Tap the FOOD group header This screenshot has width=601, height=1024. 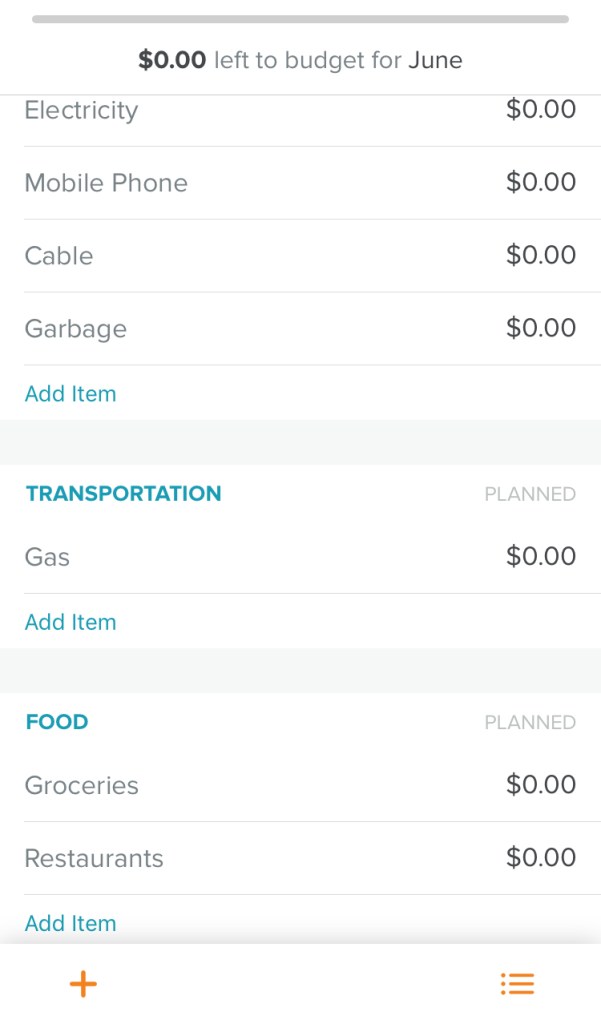click(x=57, y=722)
